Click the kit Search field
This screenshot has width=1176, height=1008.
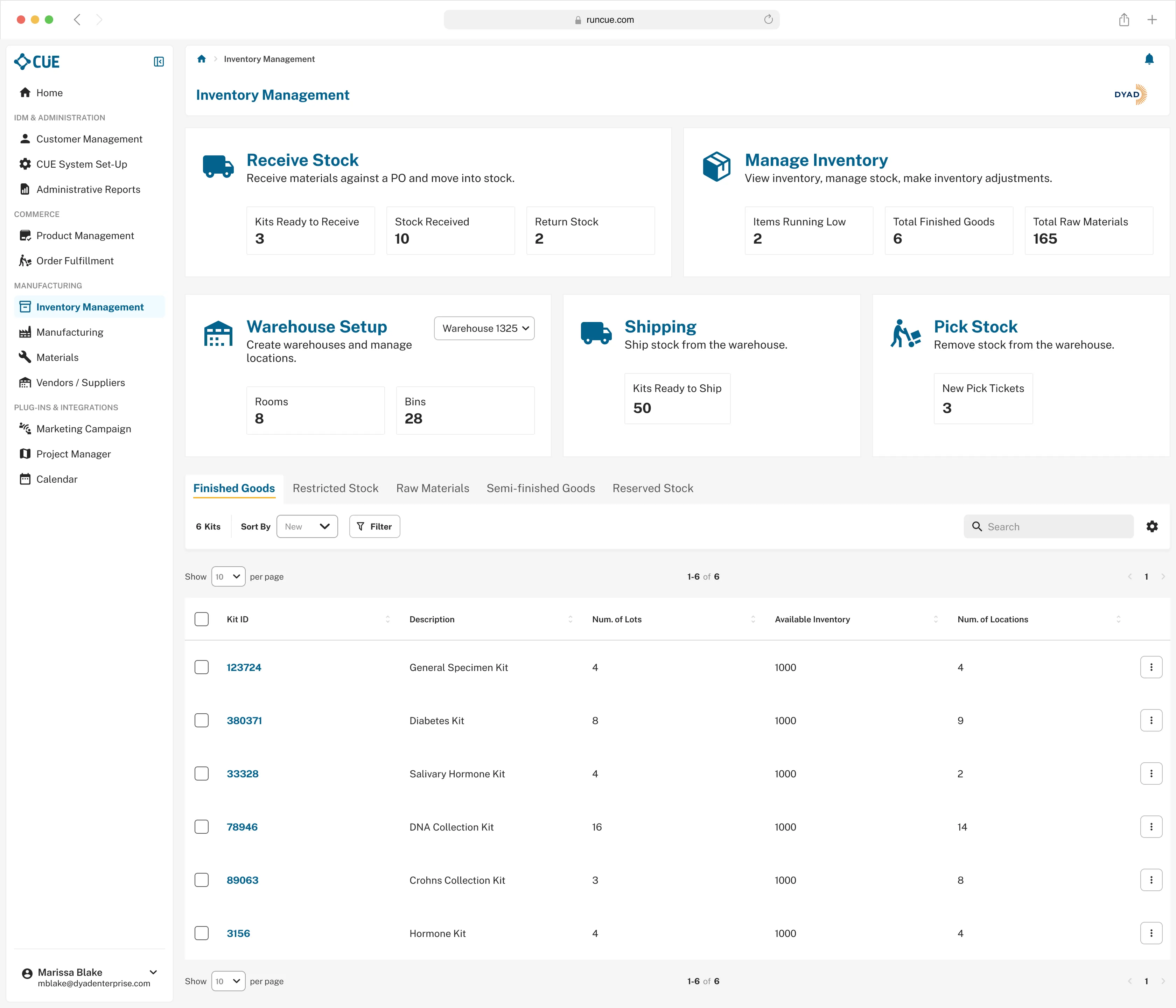click(1048, 526)
